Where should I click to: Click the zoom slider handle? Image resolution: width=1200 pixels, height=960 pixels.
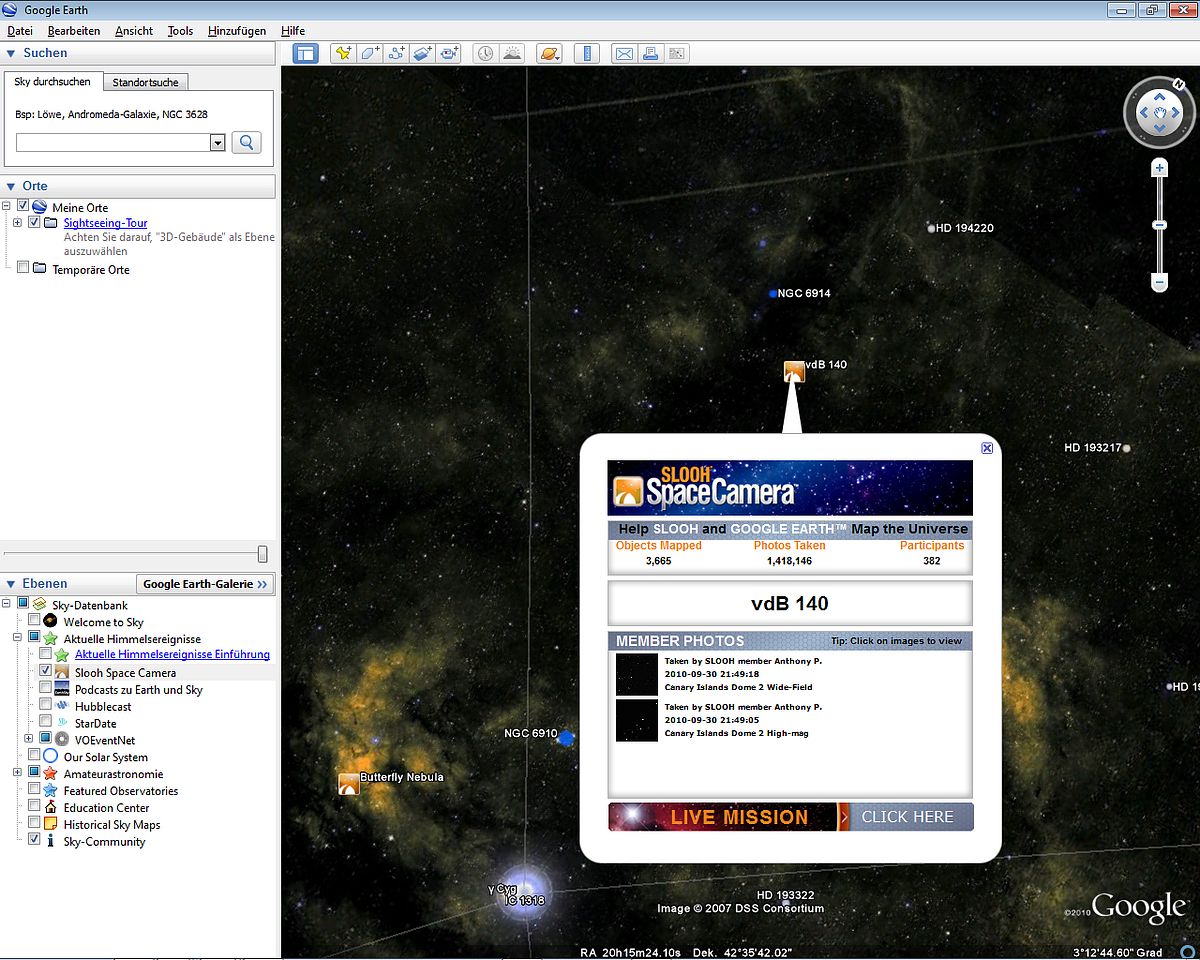click(x=1160, y=225)
